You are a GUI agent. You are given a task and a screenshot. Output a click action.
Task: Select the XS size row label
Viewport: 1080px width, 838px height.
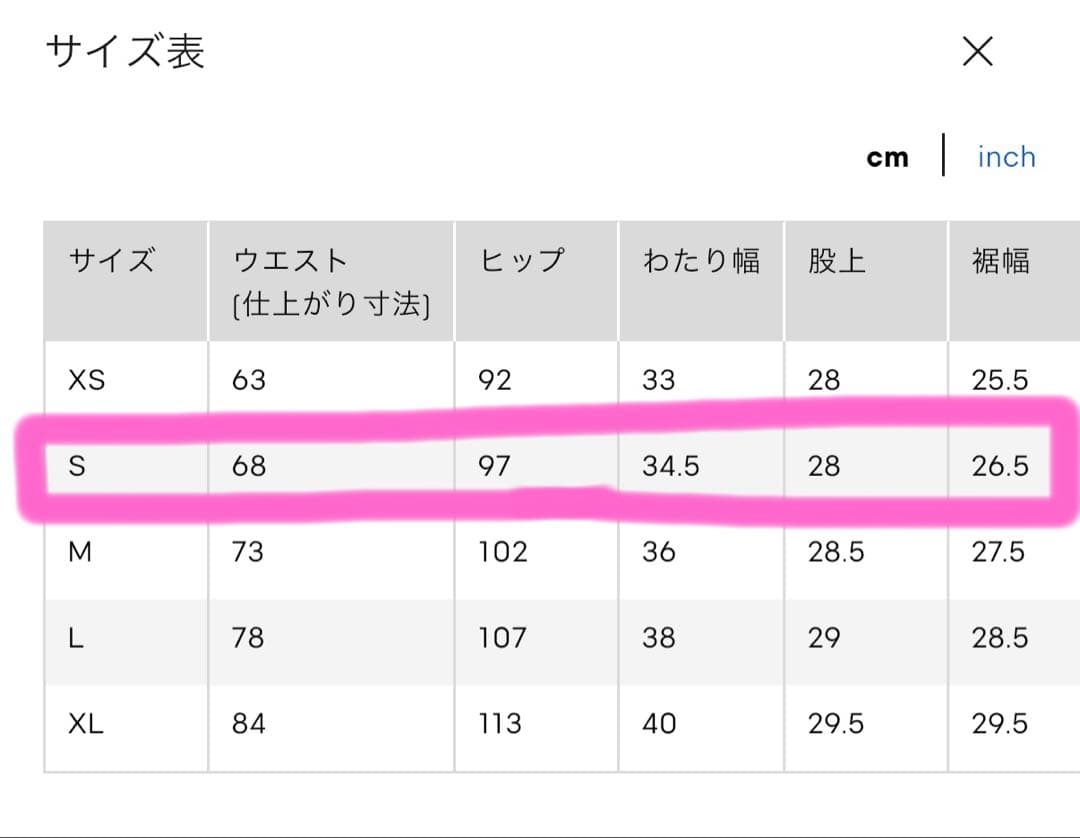[x=87, y=379]
